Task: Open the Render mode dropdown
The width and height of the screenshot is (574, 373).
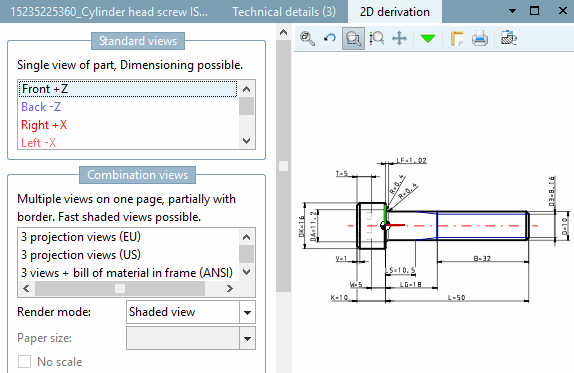Action: (247, 312)
